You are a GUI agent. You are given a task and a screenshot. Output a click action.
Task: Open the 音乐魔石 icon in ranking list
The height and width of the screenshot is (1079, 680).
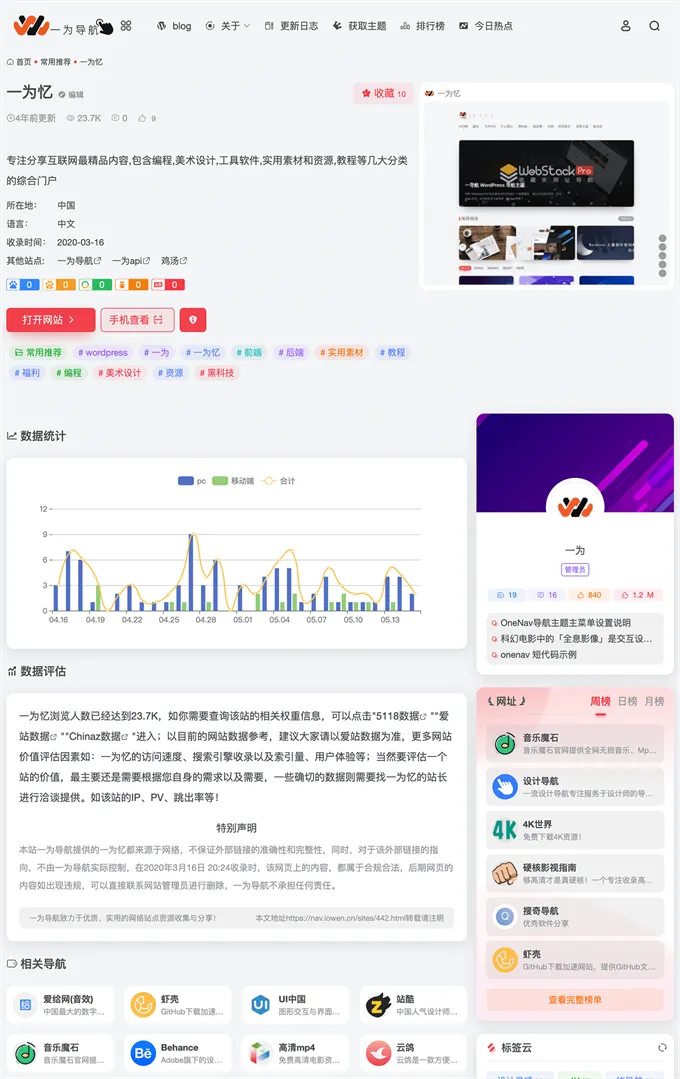click(x=505, y=744)
